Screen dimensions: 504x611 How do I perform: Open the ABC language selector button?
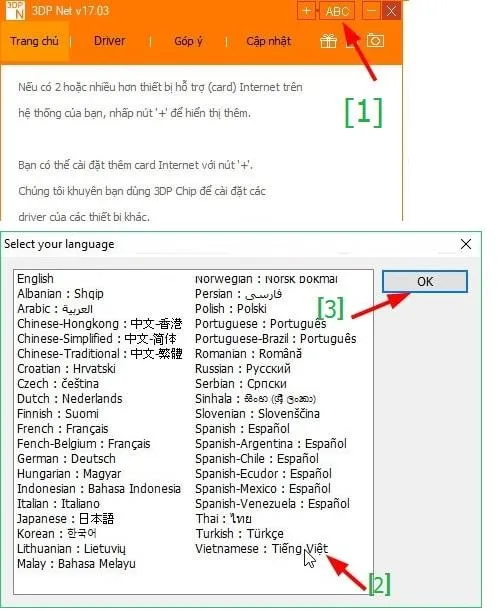tap(337, 11)
